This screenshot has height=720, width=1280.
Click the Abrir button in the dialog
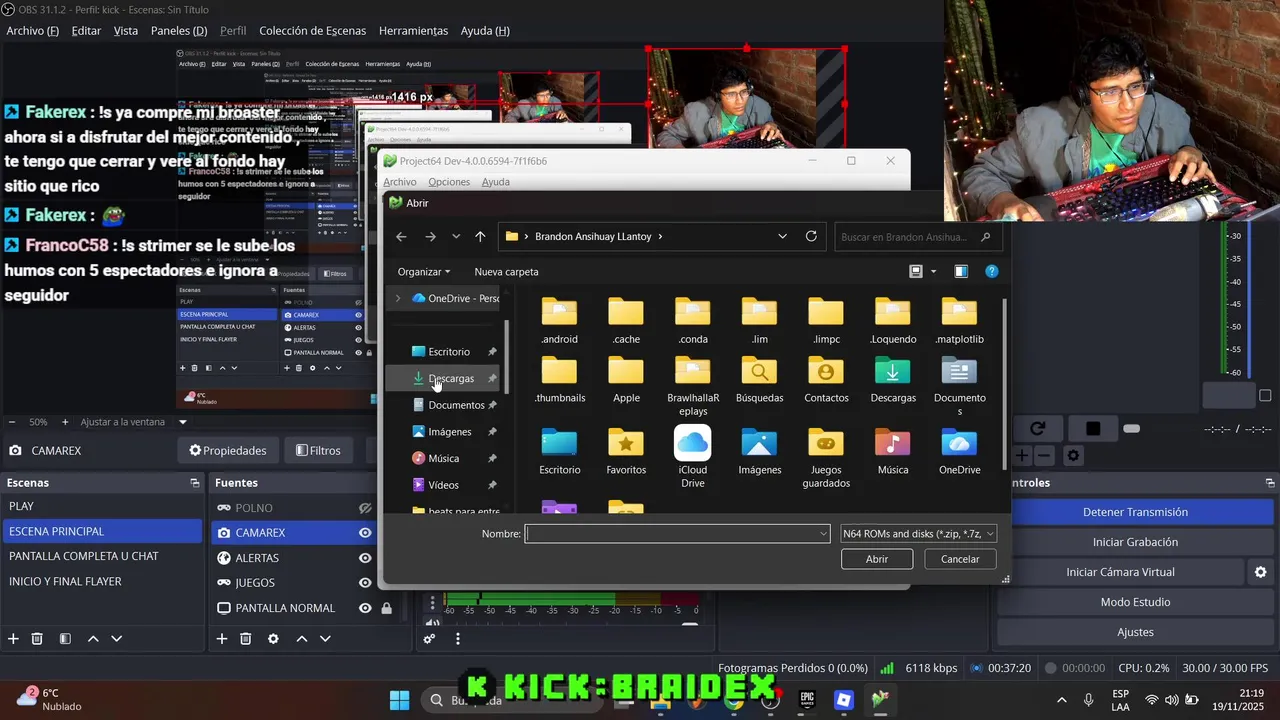(877, 559)
